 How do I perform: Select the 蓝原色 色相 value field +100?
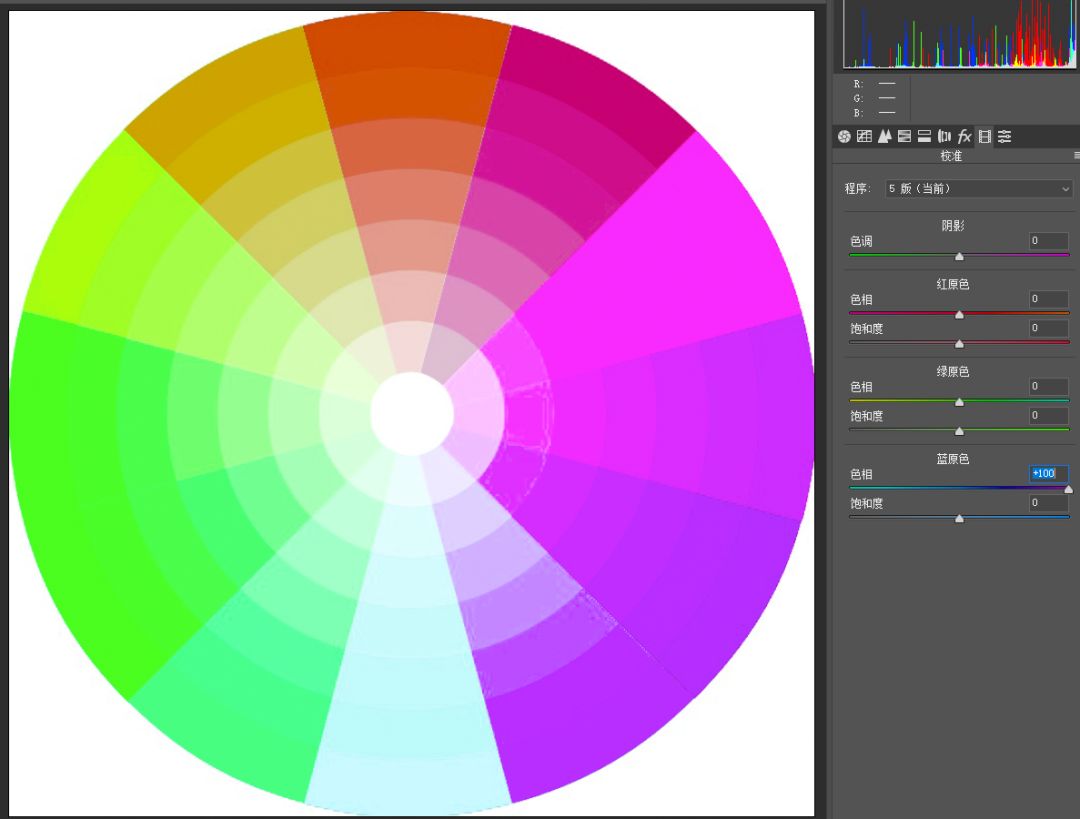click(x=1048, y=473)
